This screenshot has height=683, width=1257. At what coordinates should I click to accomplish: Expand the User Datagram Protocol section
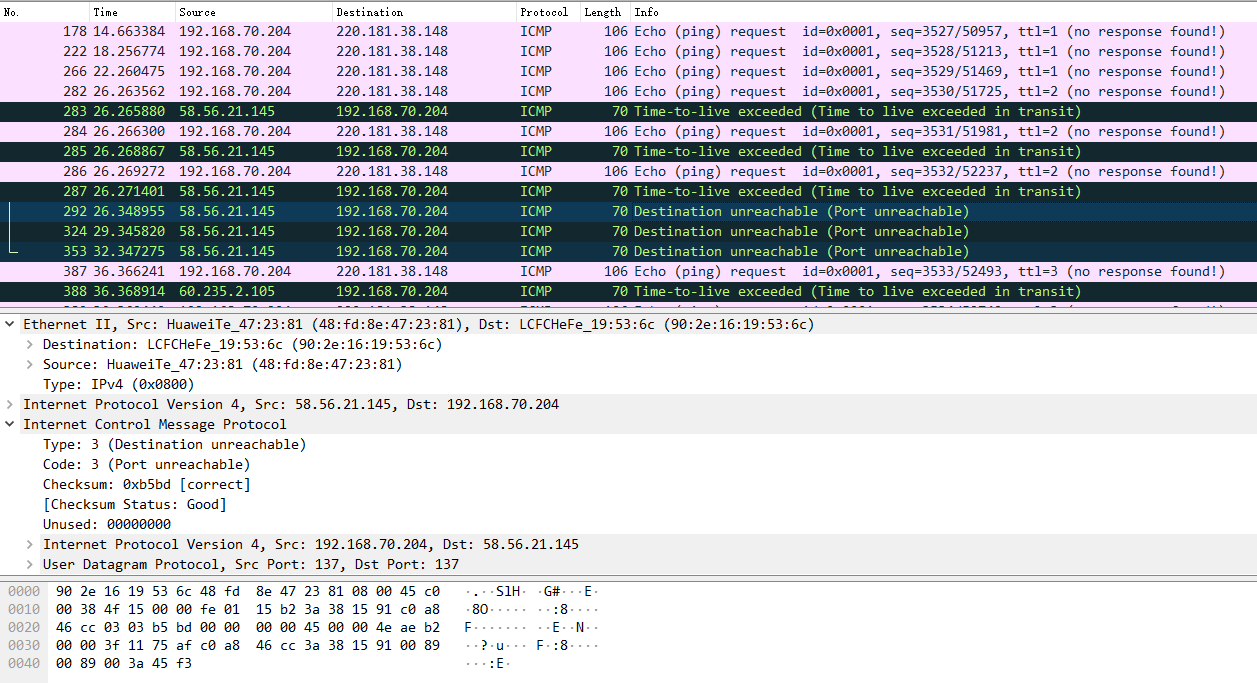[30, 564]
